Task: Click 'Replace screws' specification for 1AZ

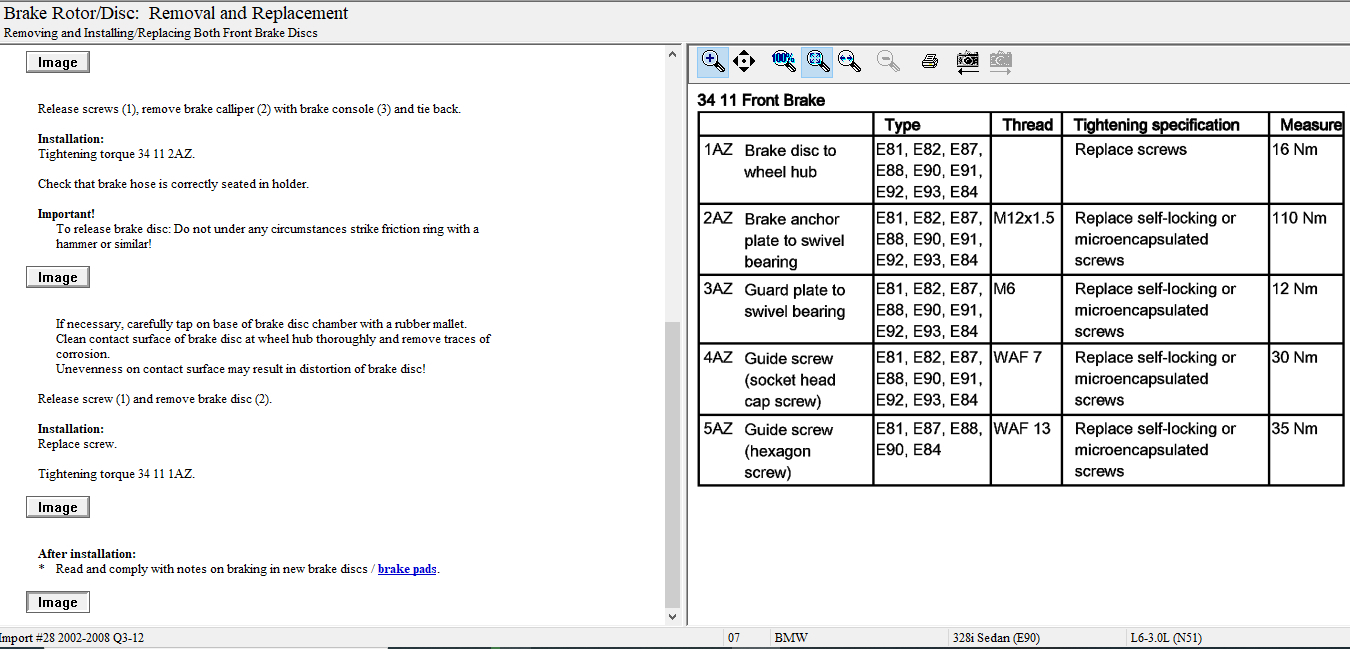Action: 1131,150
